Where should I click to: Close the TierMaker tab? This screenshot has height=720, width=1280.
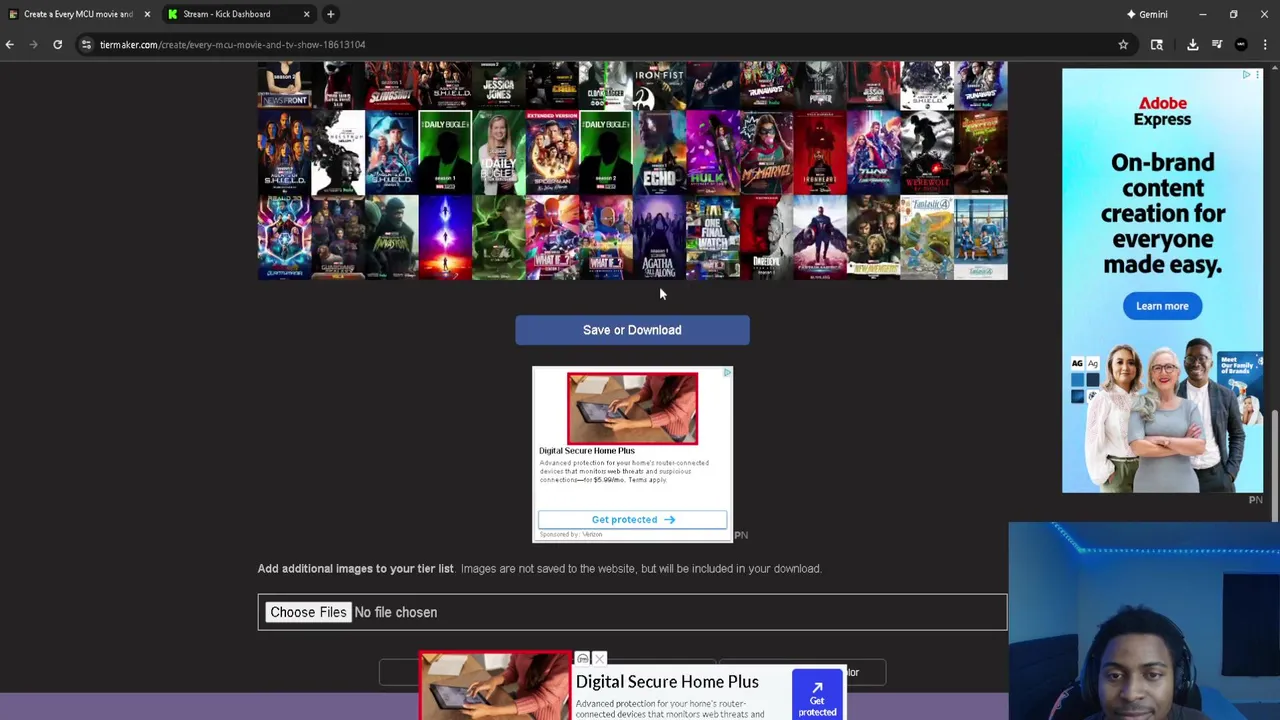point(147,14)
